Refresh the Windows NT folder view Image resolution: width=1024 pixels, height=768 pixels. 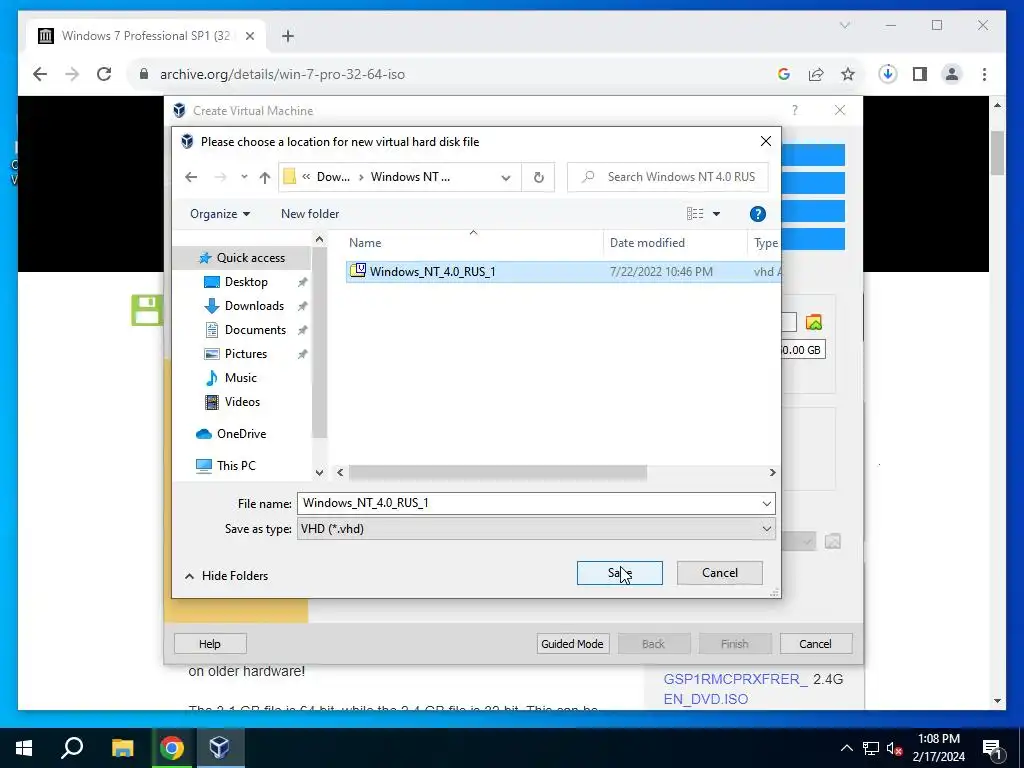(x=538, y=177)
